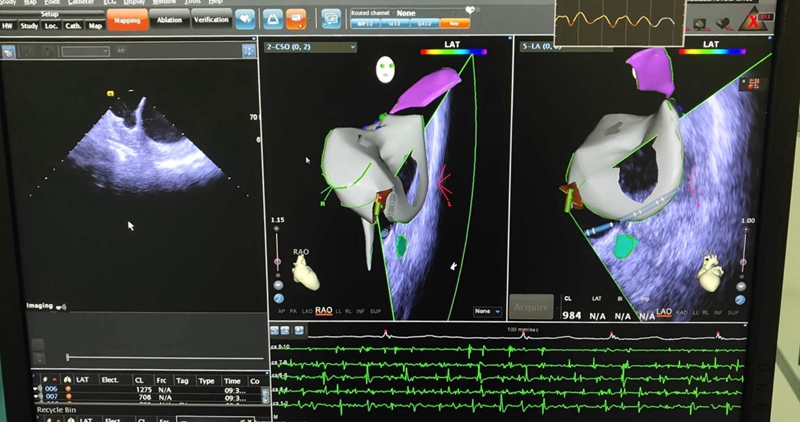
Task: Click the speaker icon beside Imaging label
Action: [x=61, y=307]
